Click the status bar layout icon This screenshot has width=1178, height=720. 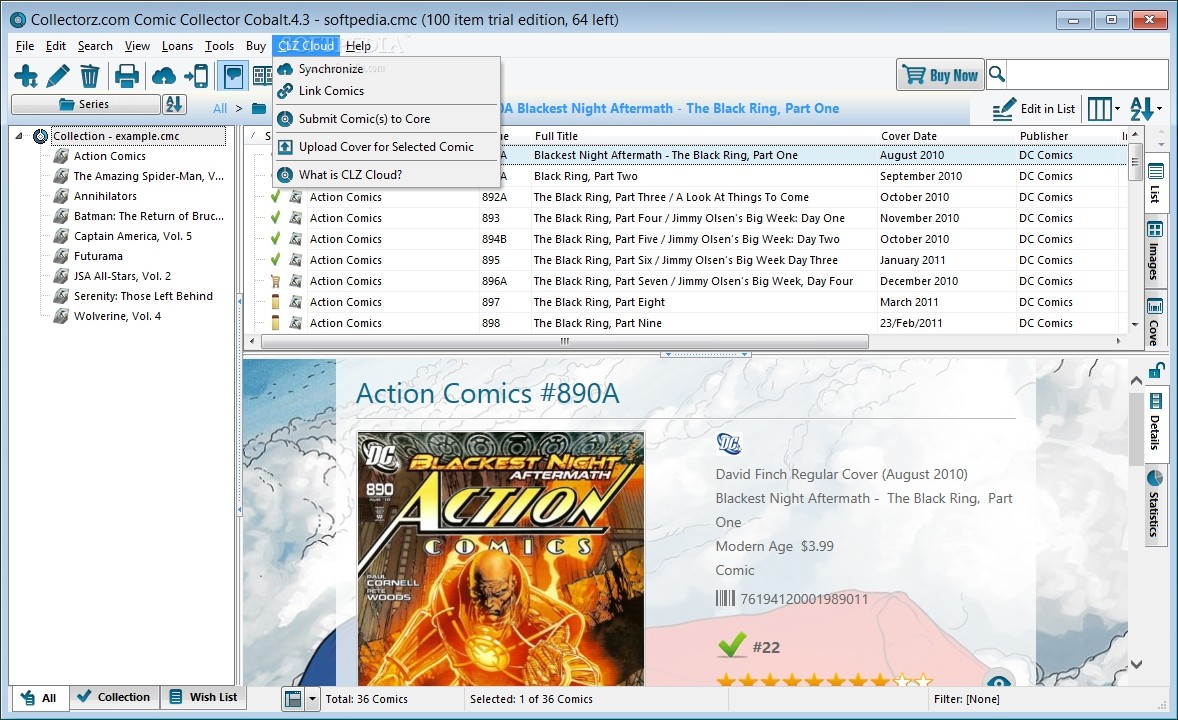tap(293, 699)
